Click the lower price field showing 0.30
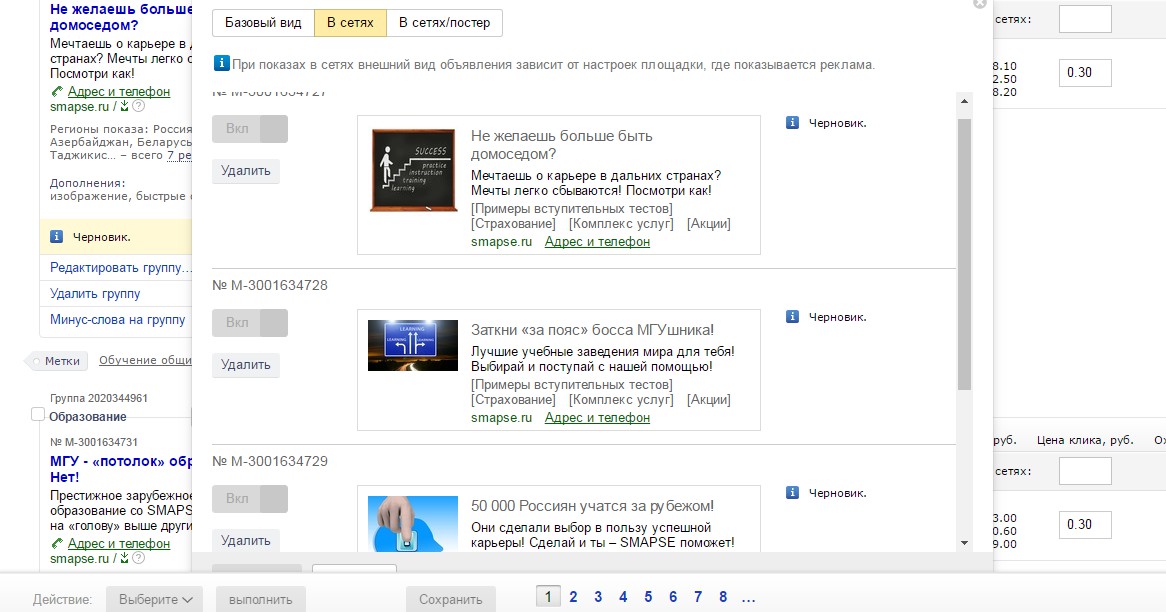This screenshot has width=1166, height=612. [1085, 524]
